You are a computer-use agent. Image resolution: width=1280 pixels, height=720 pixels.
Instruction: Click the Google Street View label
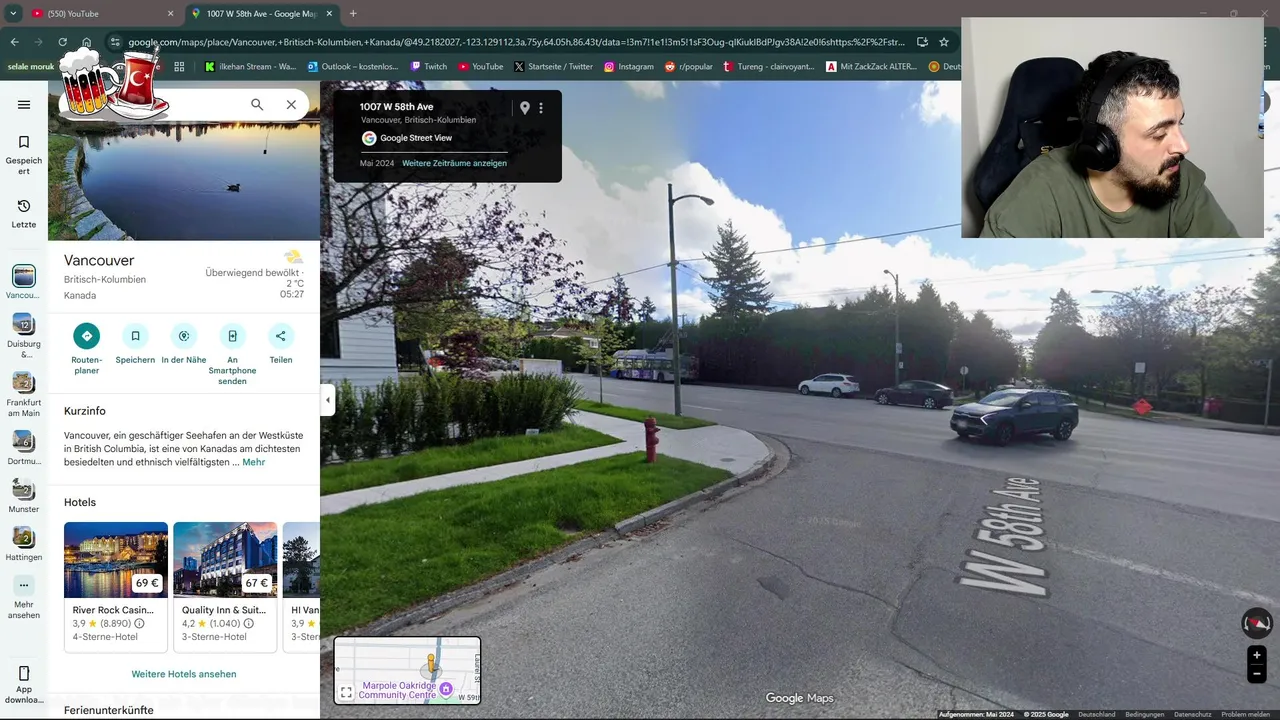click(x=416, y=138)
